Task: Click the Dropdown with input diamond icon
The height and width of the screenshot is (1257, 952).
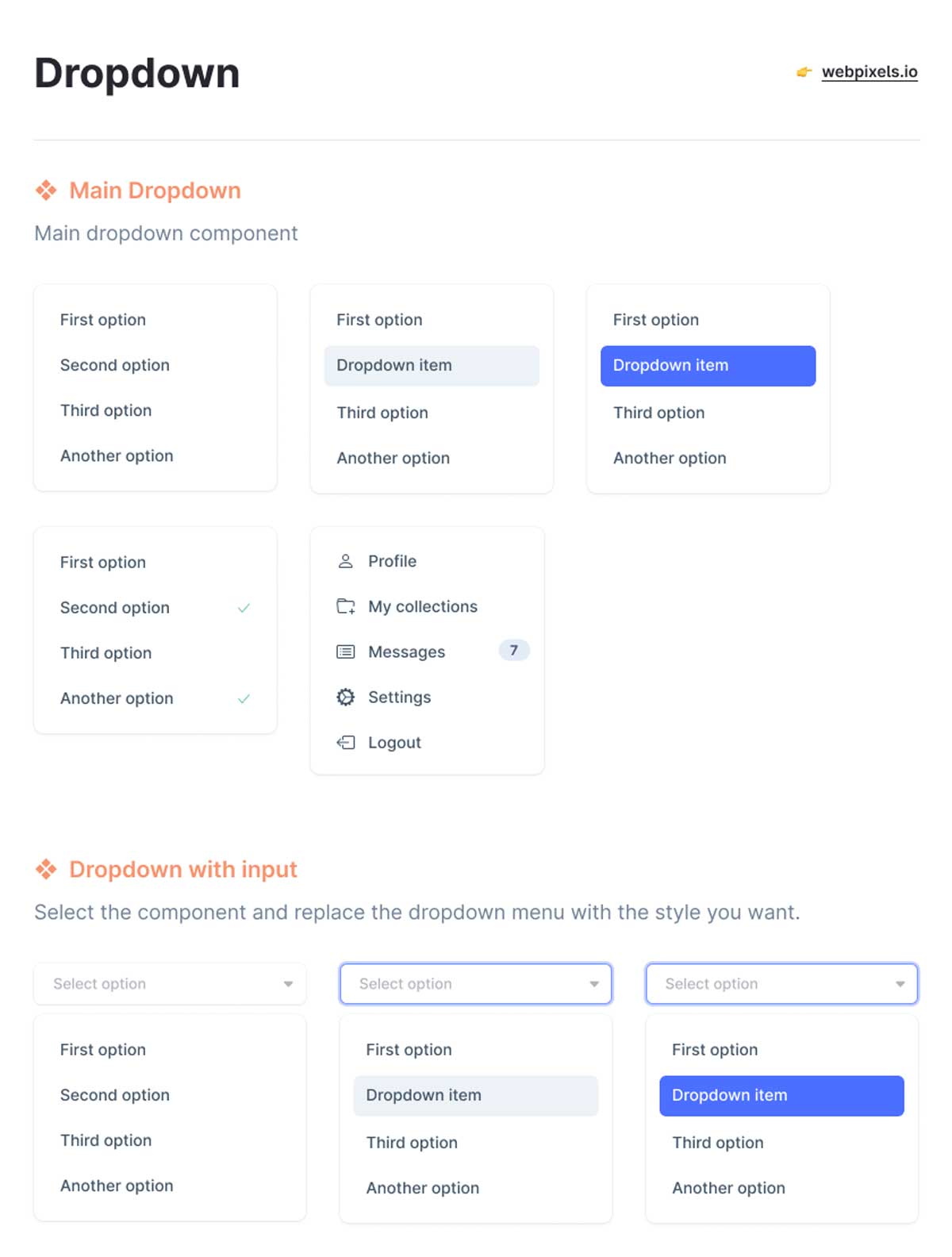Action: coord(46,869)
